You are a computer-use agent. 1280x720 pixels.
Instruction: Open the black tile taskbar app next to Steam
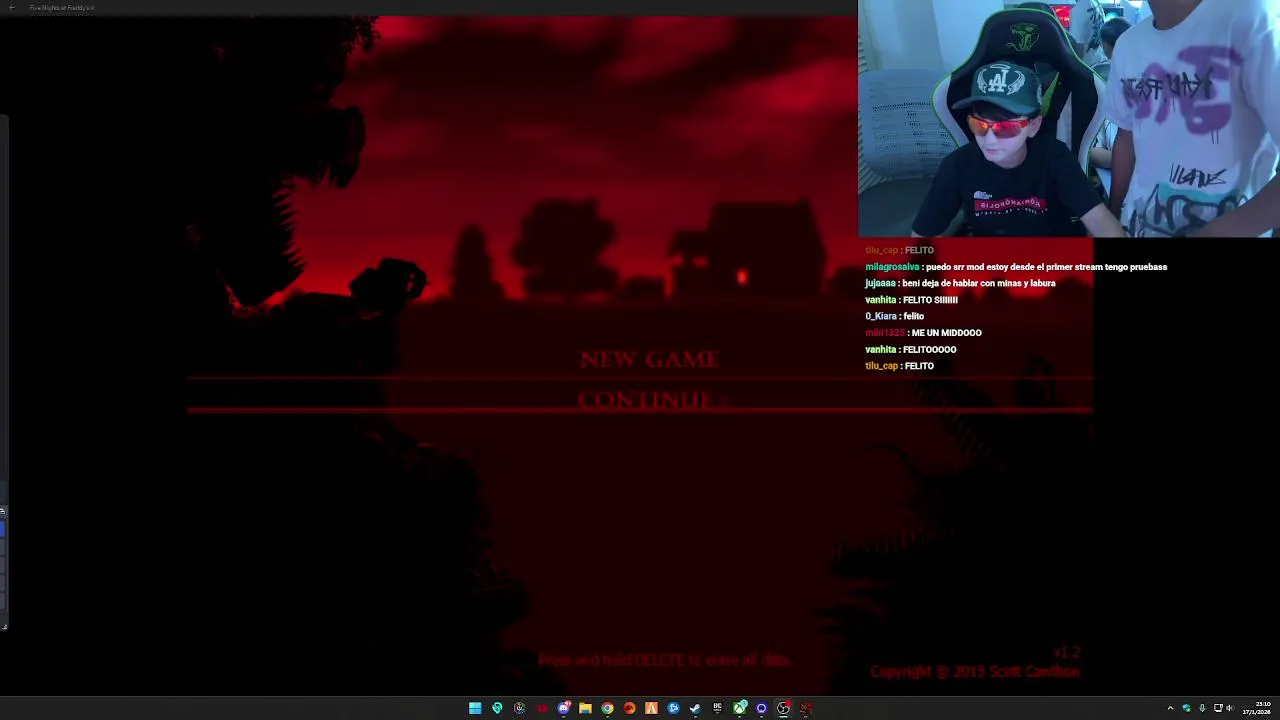click(x=717, y=707)
